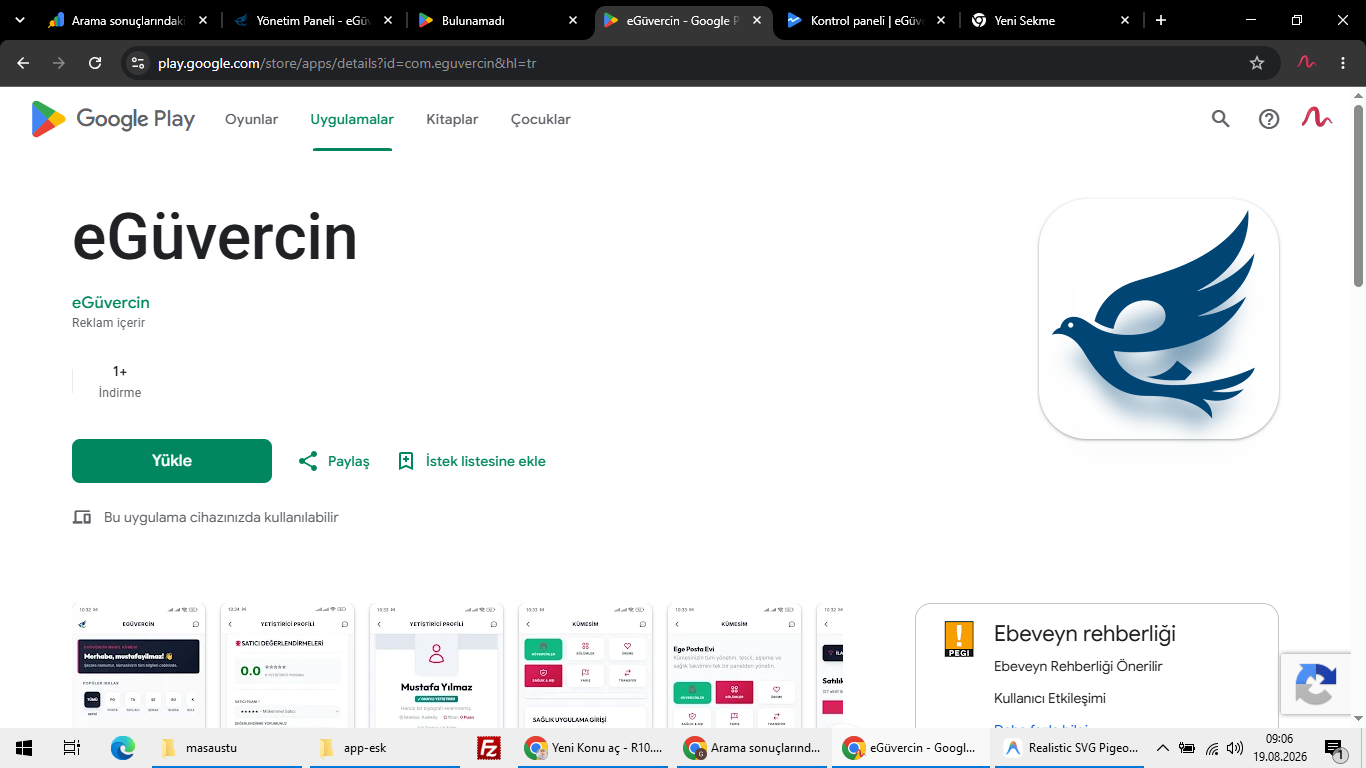Open the Chrome three-dot menu
The height and width of the screenshot is (768, 1366).
[x=1343, y=63]
